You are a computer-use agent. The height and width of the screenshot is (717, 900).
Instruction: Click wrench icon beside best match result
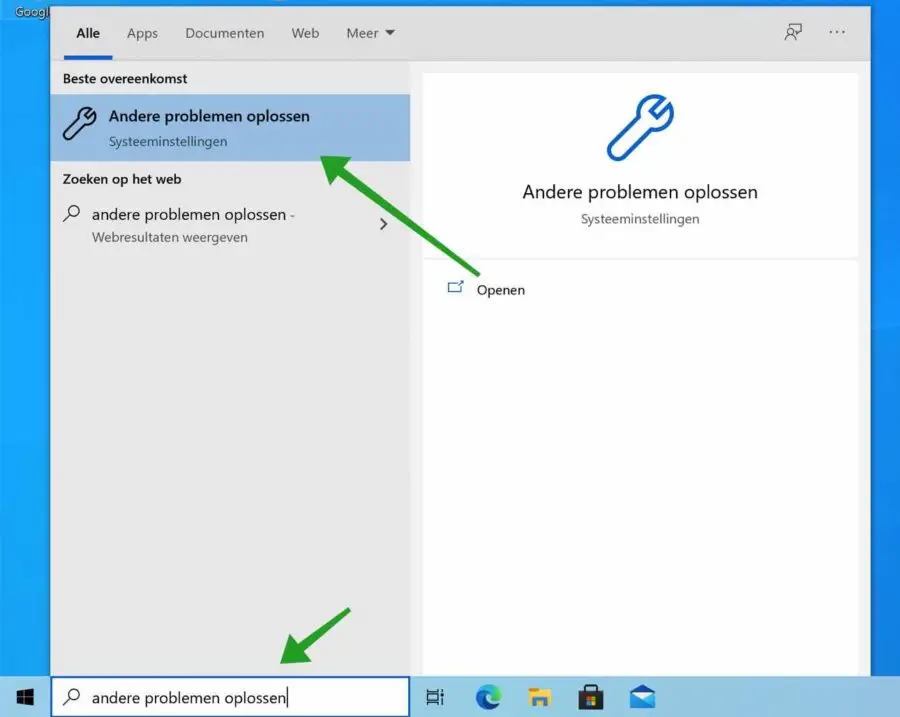click(79, 123)
